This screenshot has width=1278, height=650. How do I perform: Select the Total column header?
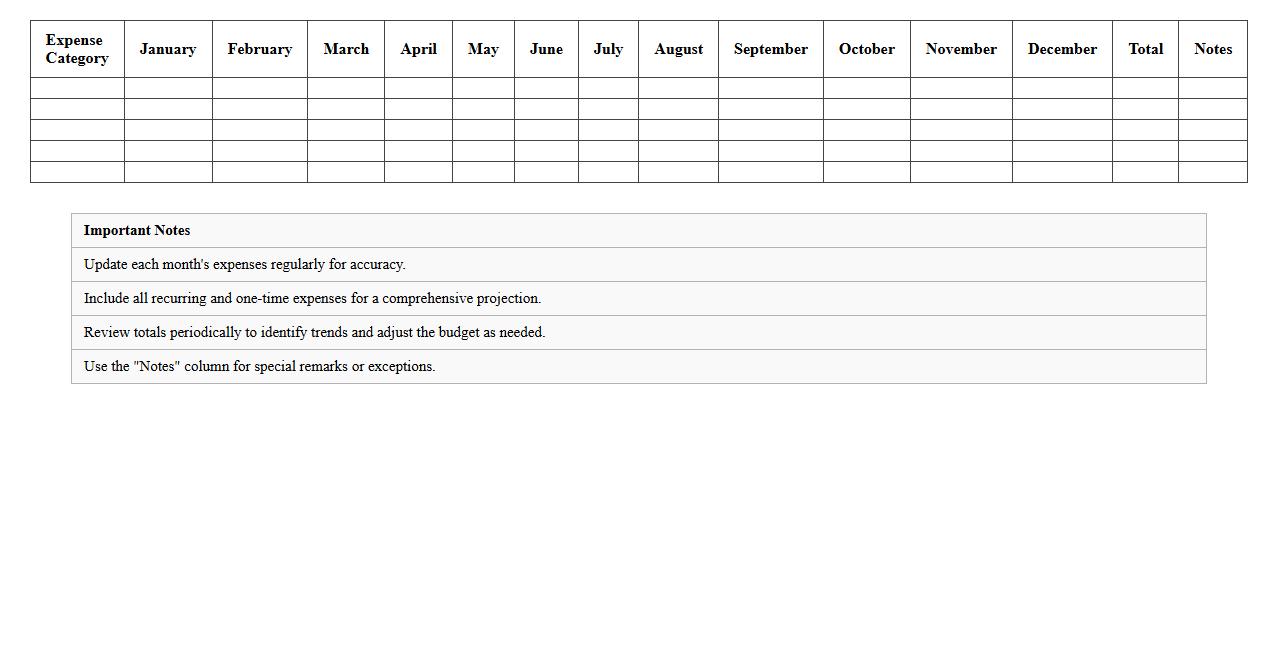click(x=1145, y=49)
